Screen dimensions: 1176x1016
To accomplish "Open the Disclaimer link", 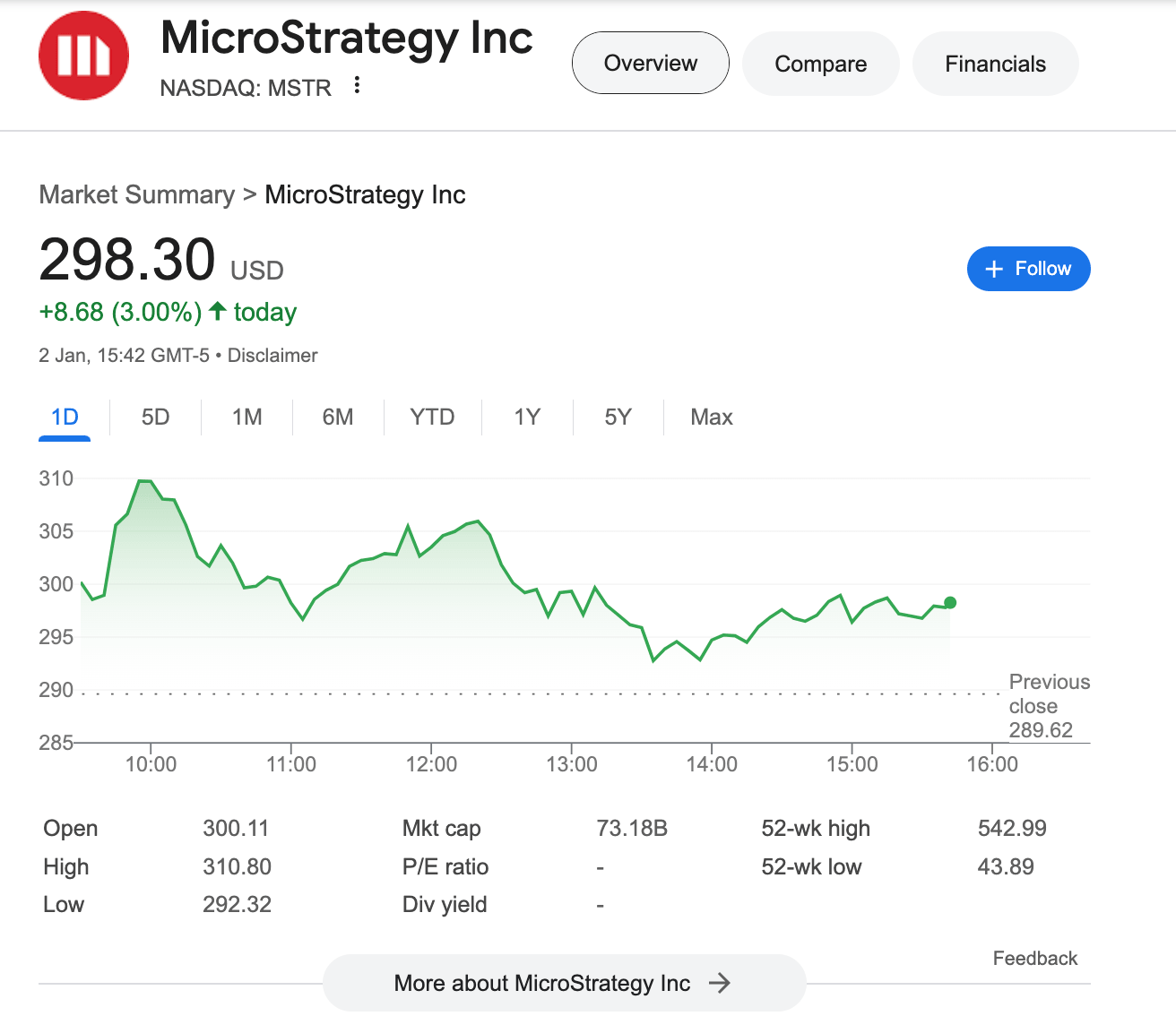I will (x=272, y=356).
